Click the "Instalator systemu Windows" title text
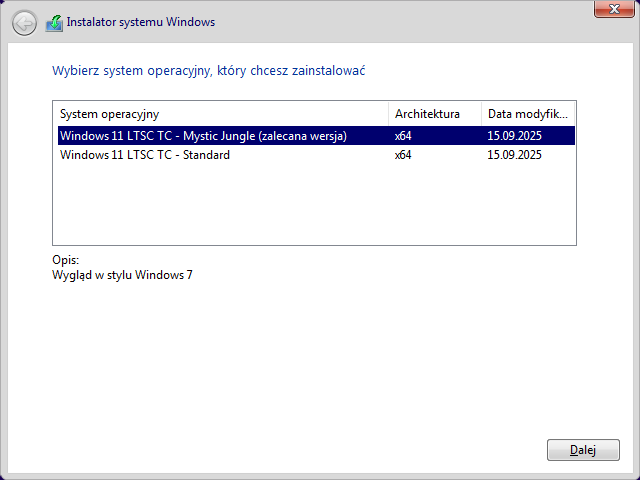This screenshot has height=480, width=640. (x=140, y=22)
